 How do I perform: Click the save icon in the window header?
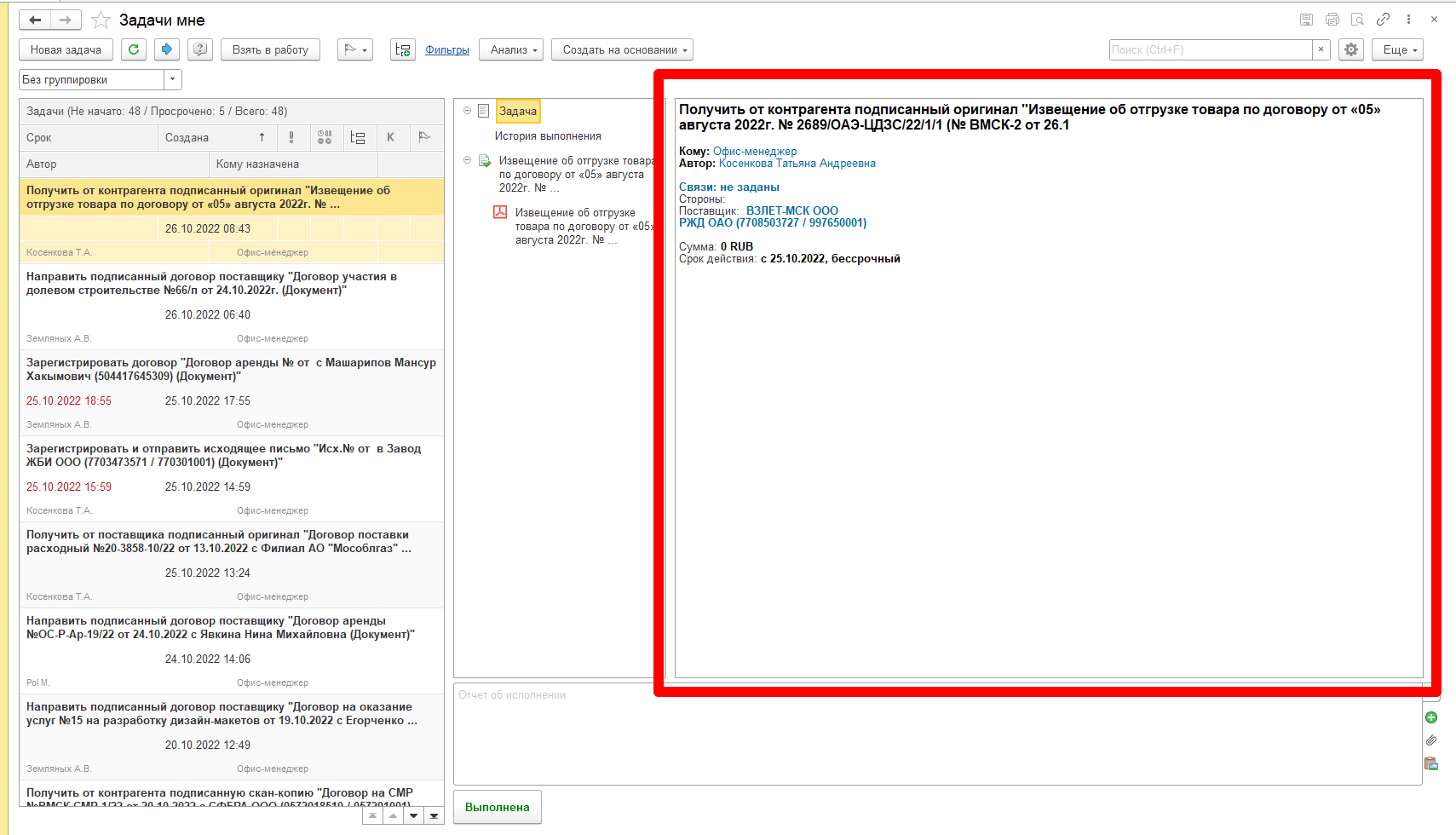[1307, 20]
